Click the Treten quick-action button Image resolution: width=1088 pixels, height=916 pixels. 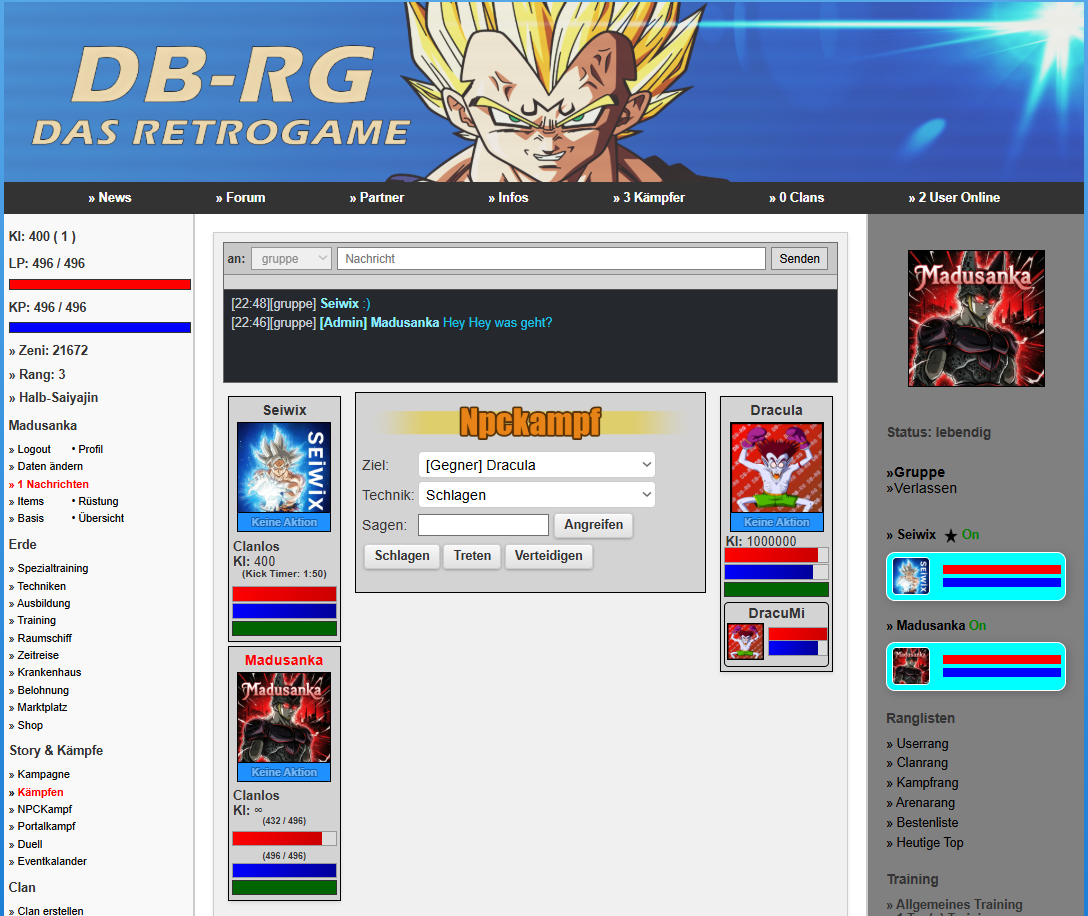472,556
